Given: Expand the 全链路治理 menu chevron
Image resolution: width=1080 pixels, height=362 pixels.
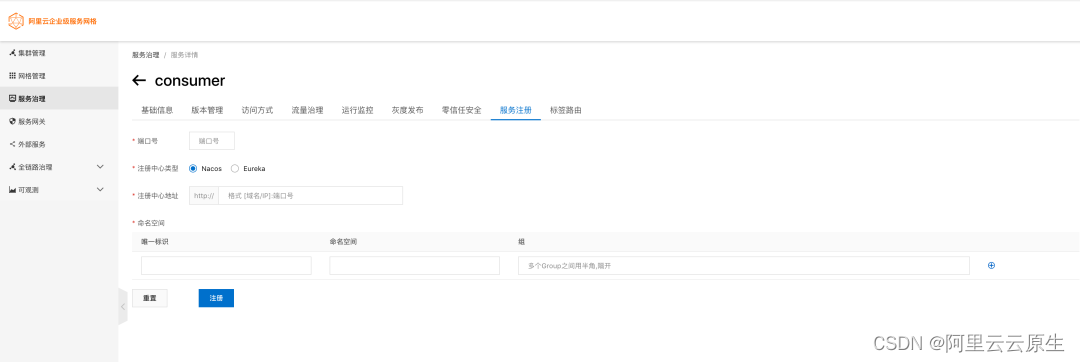Looking at the screenshot, I should point(100,167).
